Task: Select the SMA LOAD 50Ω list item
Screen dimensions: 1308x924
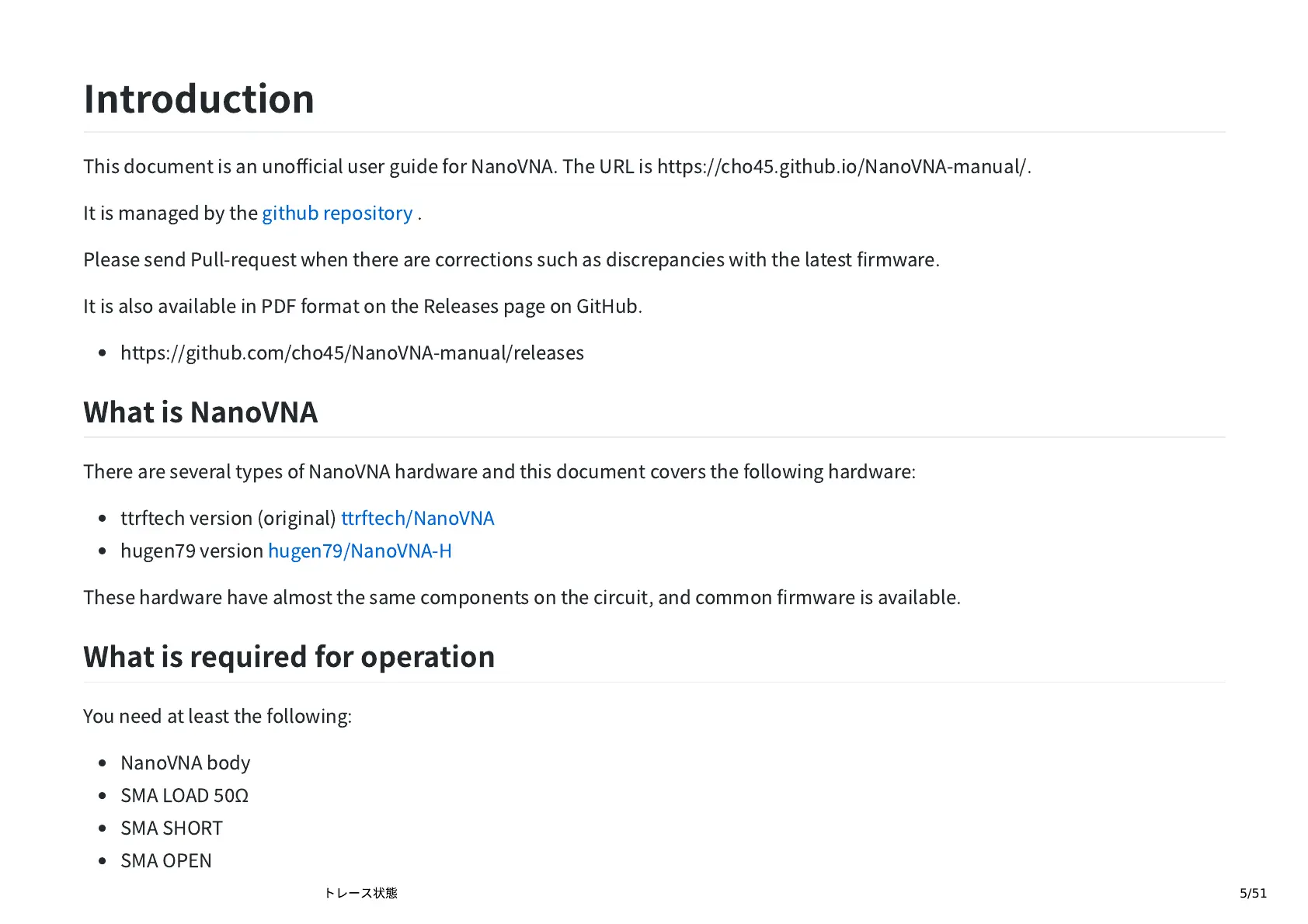Action: (x=185, y=796)
